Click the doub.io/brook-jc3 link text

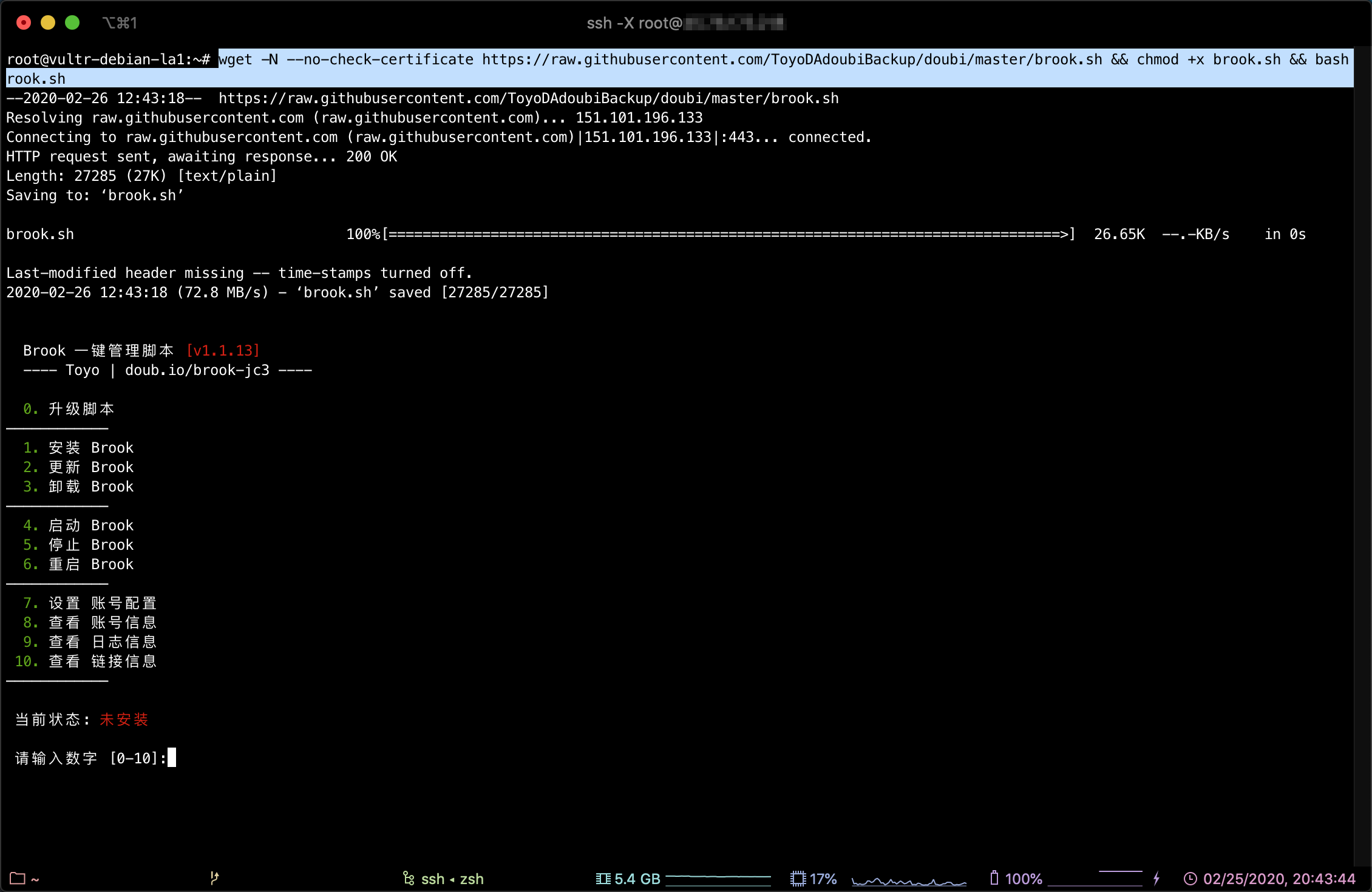pyautogui.click(x=197, y=370)
